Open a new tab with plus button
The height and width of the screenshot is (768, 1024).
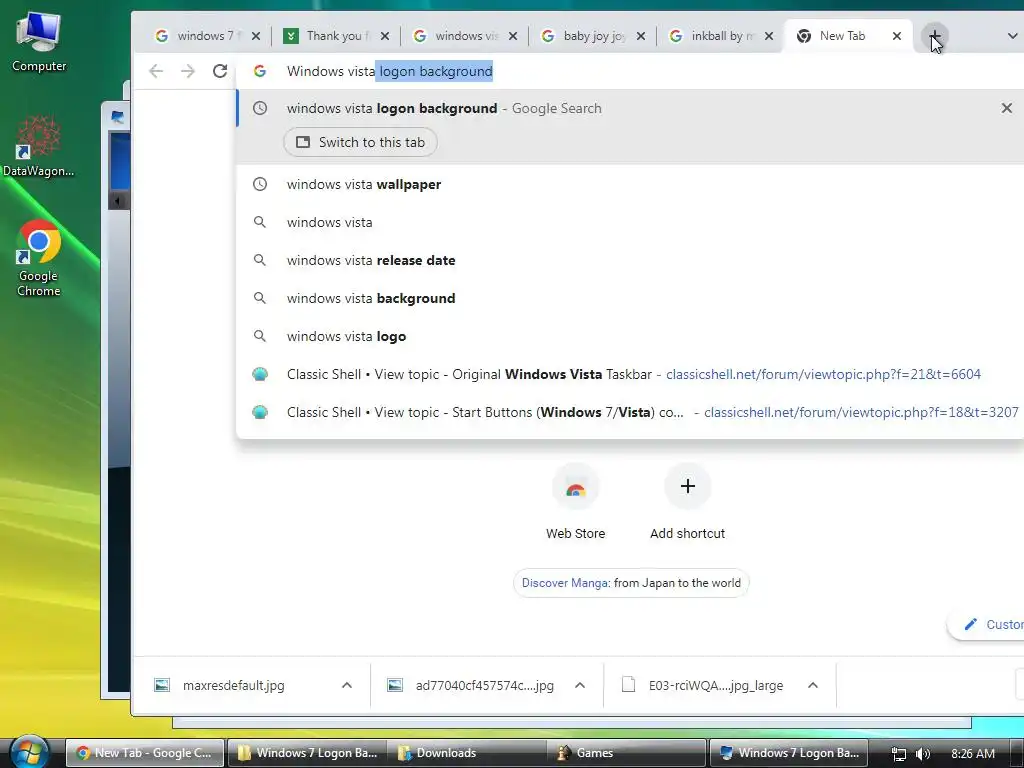coord(935,36)
